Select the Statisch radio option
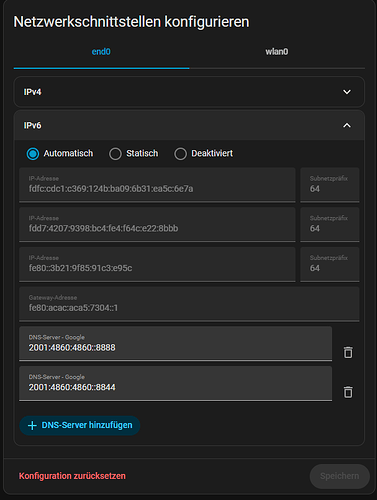Image resolution: width=377 pixels, height=500 pixels. pos(115,154)
